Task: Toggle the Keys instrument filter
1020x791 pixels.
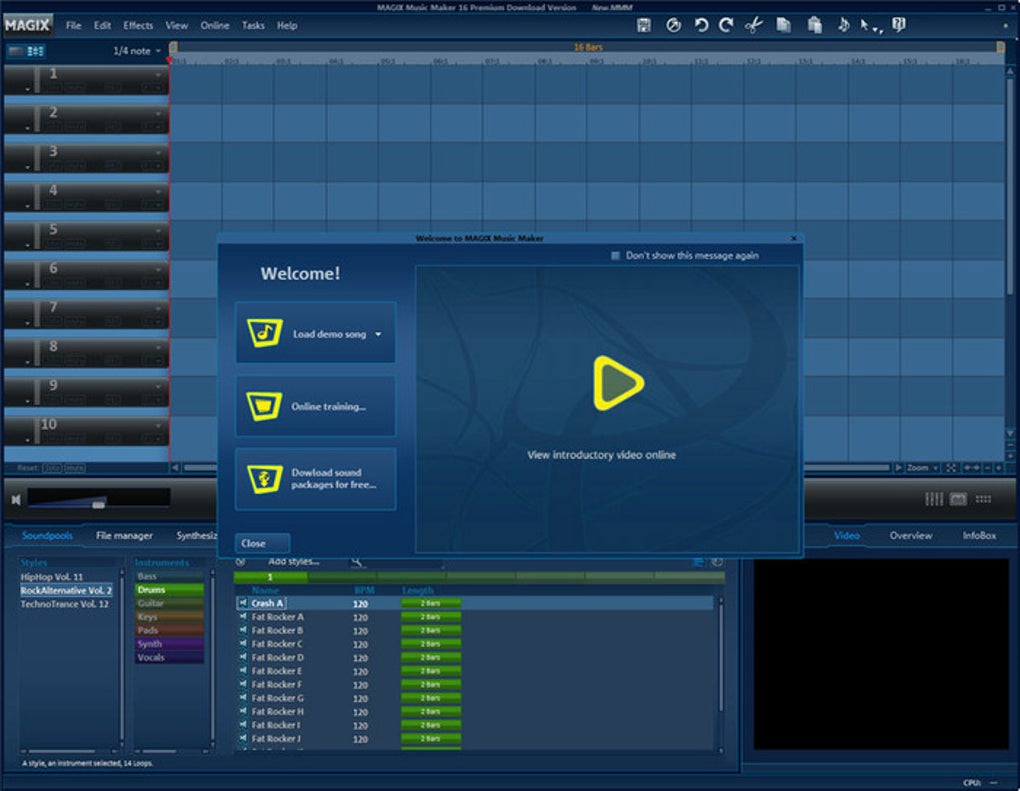Action: point(169,617)
